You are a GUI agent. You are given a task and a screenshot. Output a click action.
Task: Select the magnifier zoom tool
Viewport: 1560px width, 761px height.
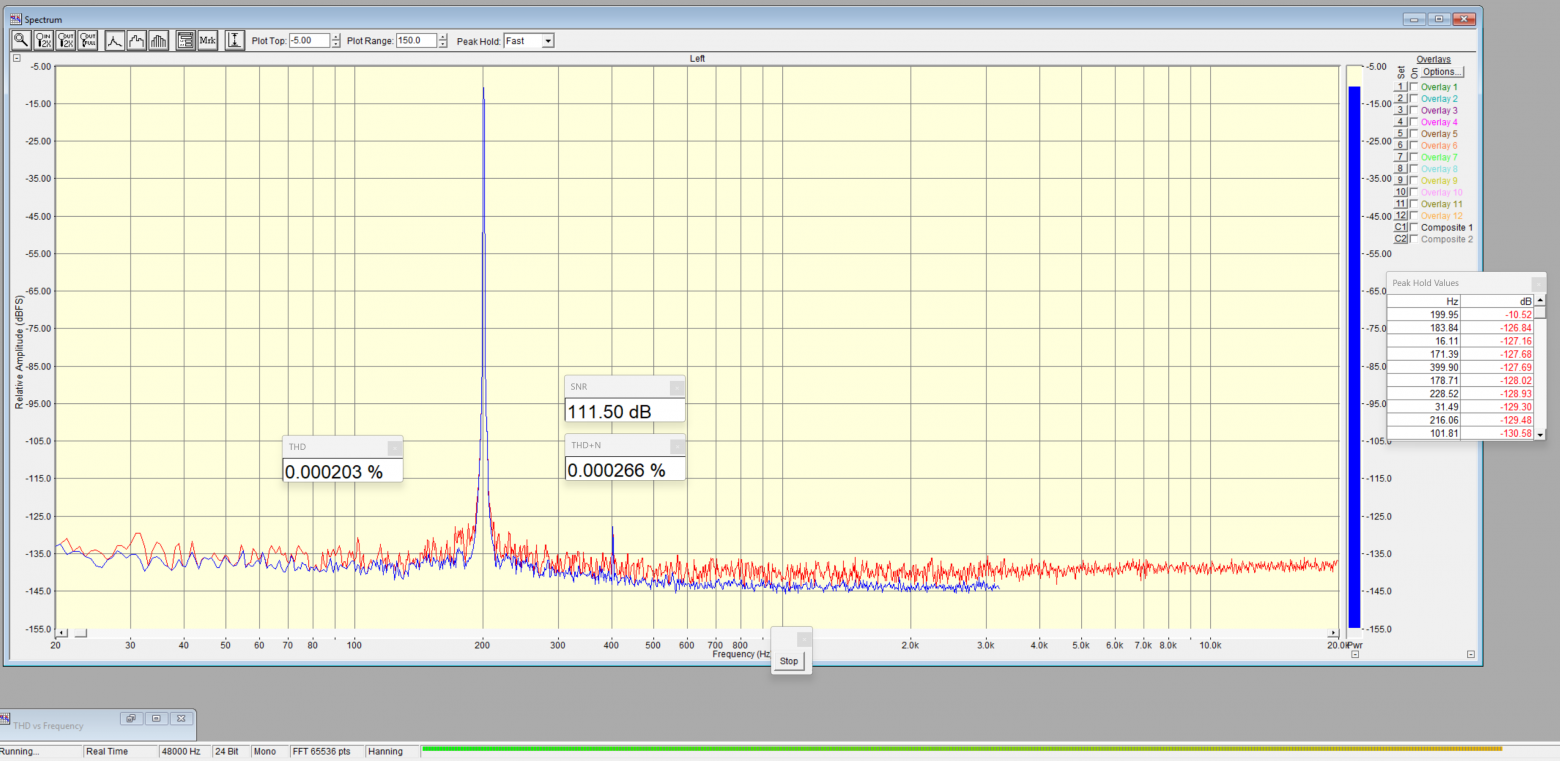click(20, 40)
